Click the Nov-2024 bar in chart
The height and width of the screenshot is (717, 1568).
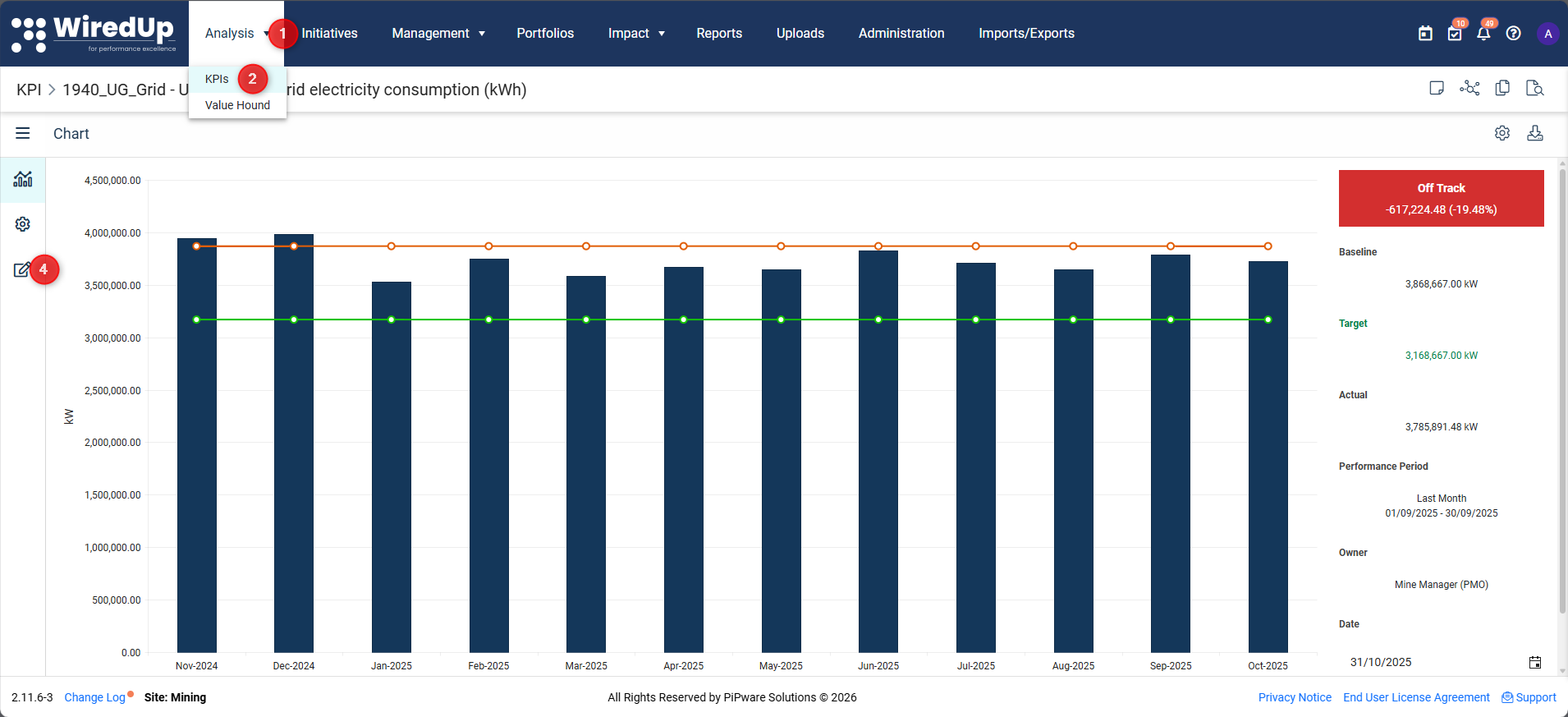pyautogui.click(x=197, y=445)
